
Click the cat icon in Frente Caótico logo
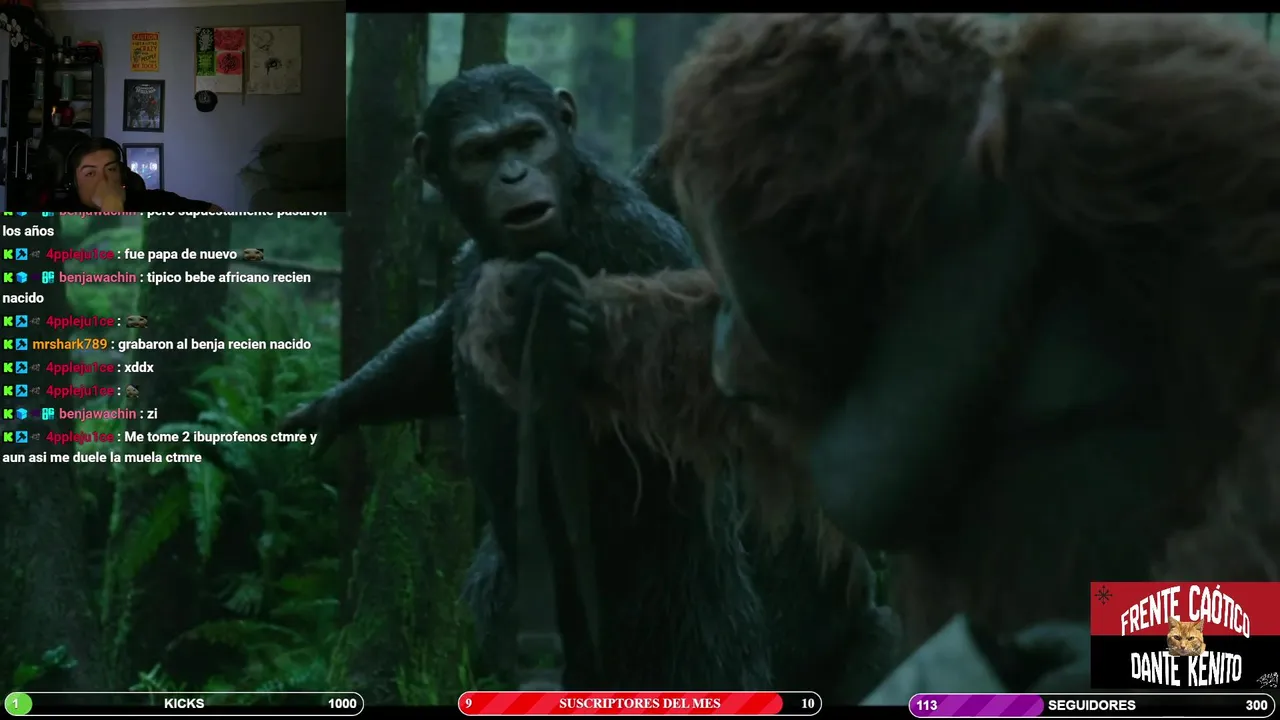point(1185,637)
